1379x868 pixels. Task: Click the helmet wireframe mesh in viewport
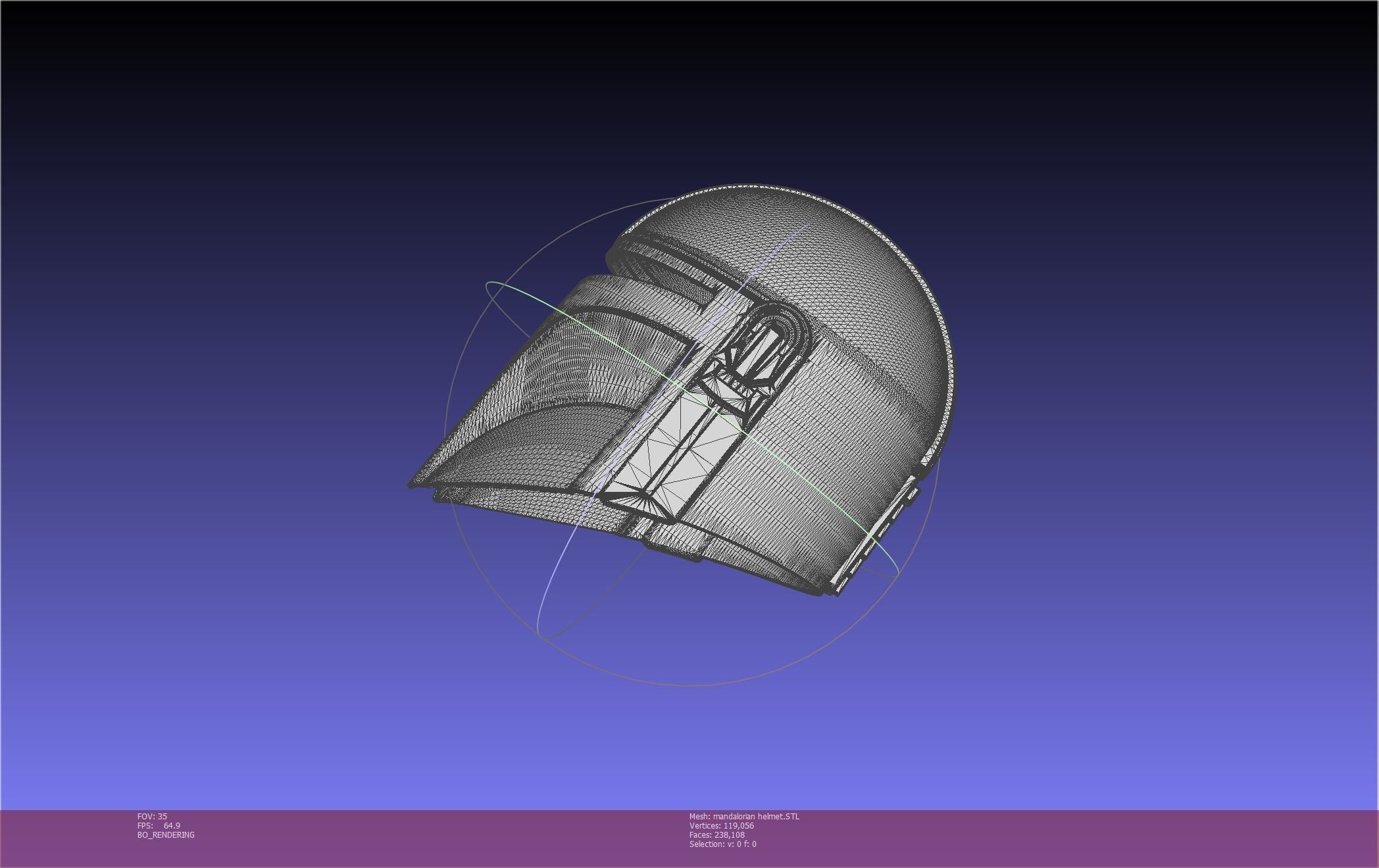[x=682, y=391]
